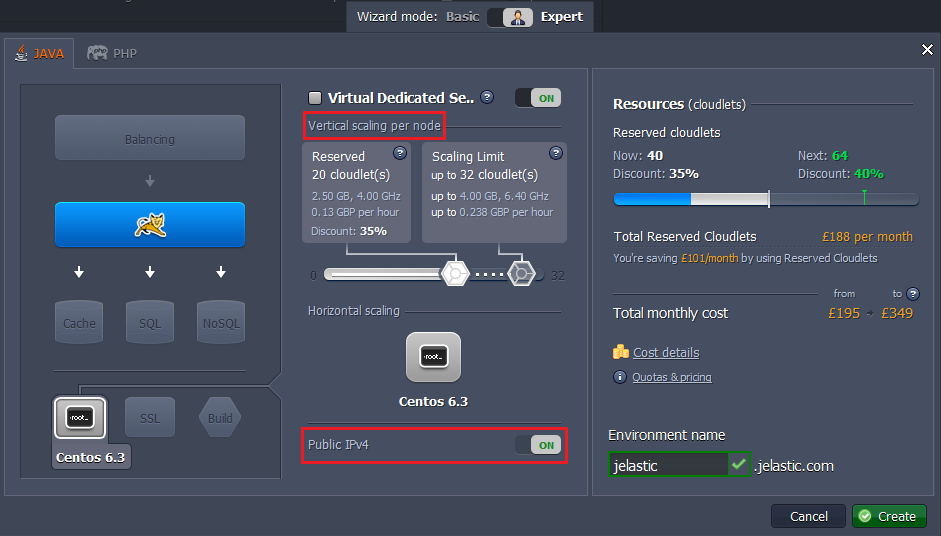Open help for Virtual Dedicated Server
This screenshot has height=536, width=941.
pyautogui.click(x=487, y=97)
